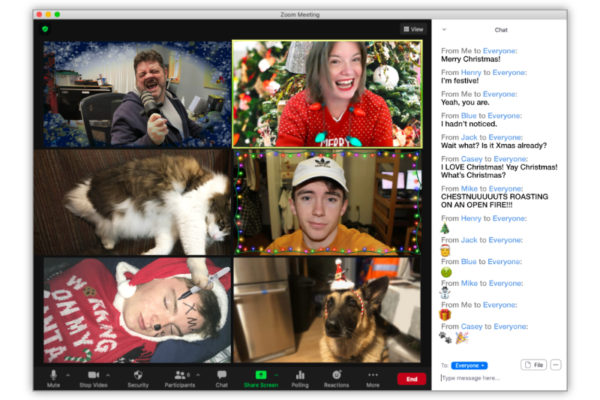Select man in white cap video

(327, 202)
